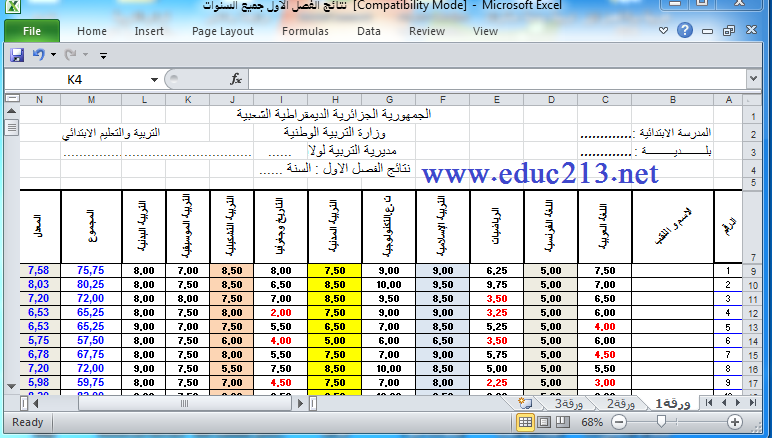This screenshot has width=772, height=438.
Task: Open Excel Help question mark icon
Action: pyautogui.click(x=685, y=31)
